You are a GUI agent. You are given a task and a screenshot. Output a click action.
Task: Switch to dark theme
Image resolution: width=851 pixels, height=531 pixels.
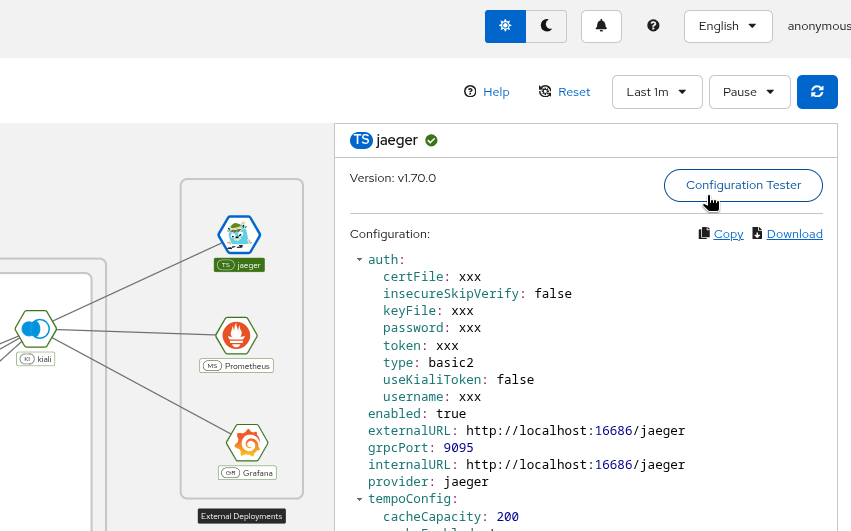546,26
